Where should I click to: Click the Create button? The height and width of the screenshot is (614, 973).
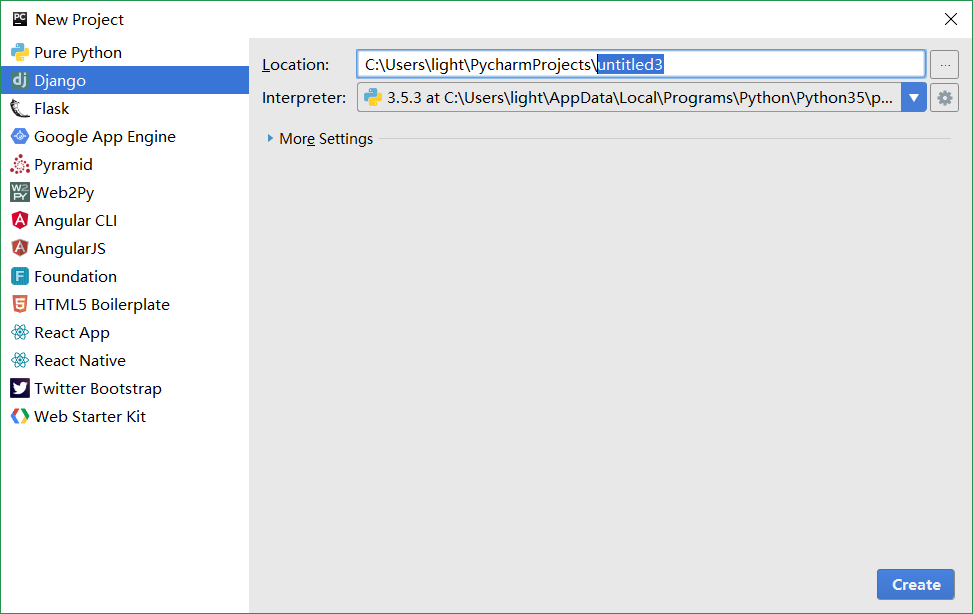[915, 584]
